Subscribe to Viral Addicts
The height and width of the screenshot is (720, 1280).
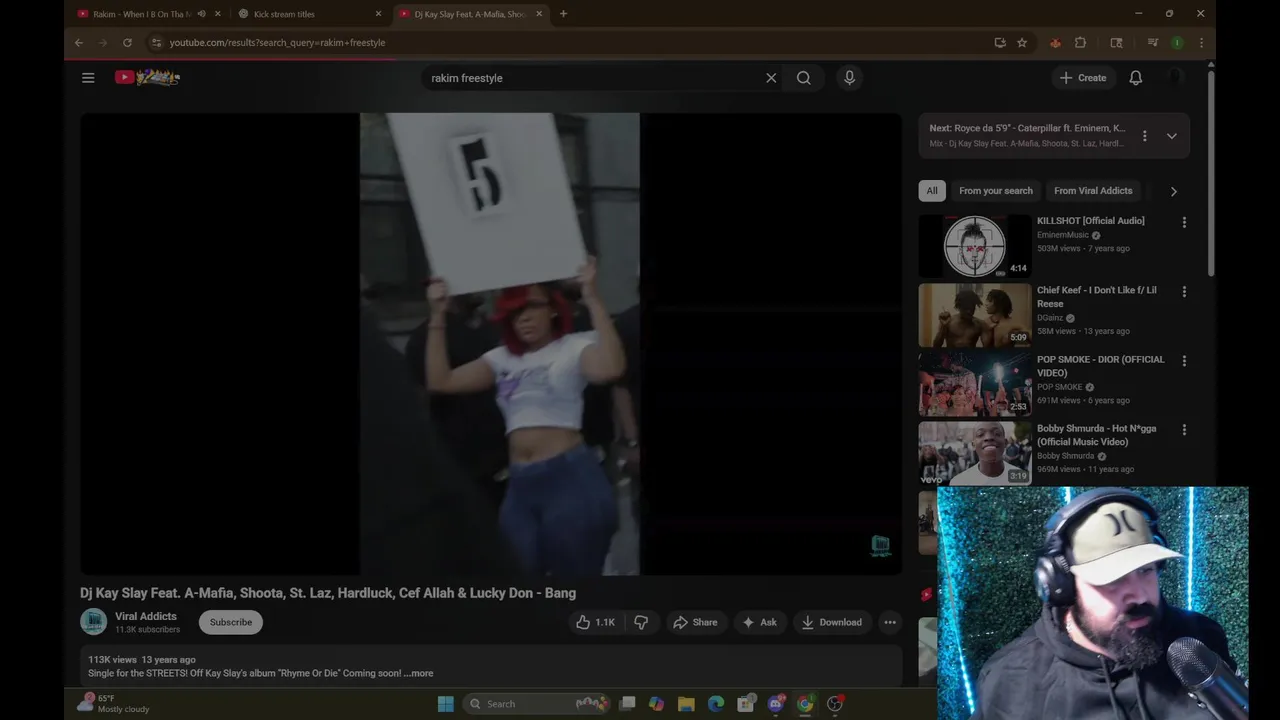231,622
